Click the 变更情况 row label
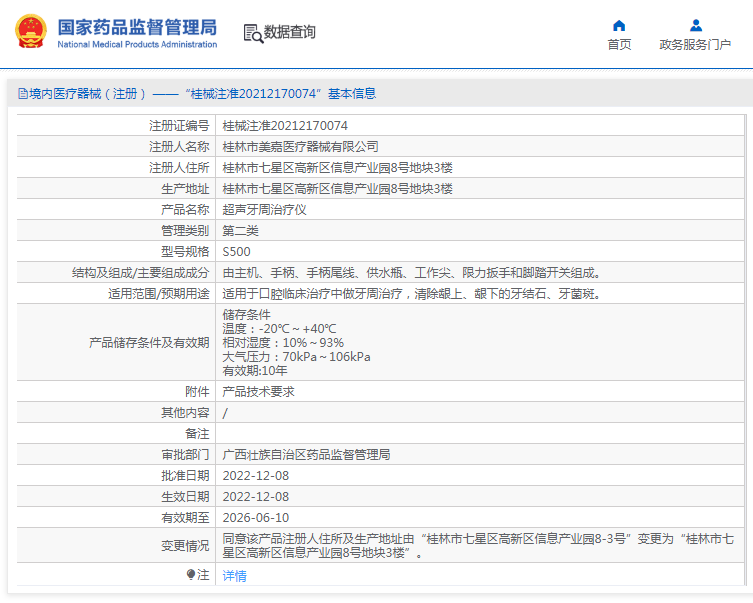This screenshot has height=603, width=753. (x=185, y=546)
